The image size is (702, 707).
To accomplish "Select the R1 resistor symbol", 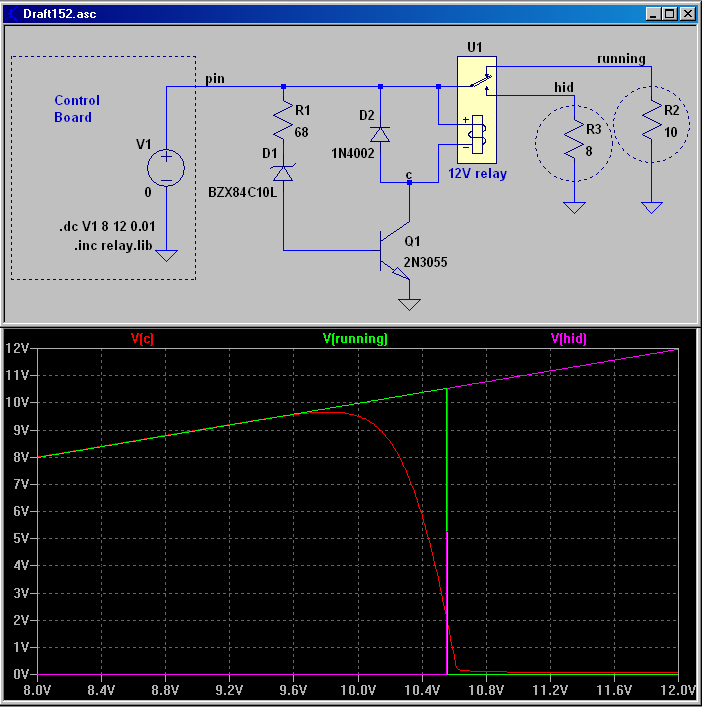I will point(283,119).
